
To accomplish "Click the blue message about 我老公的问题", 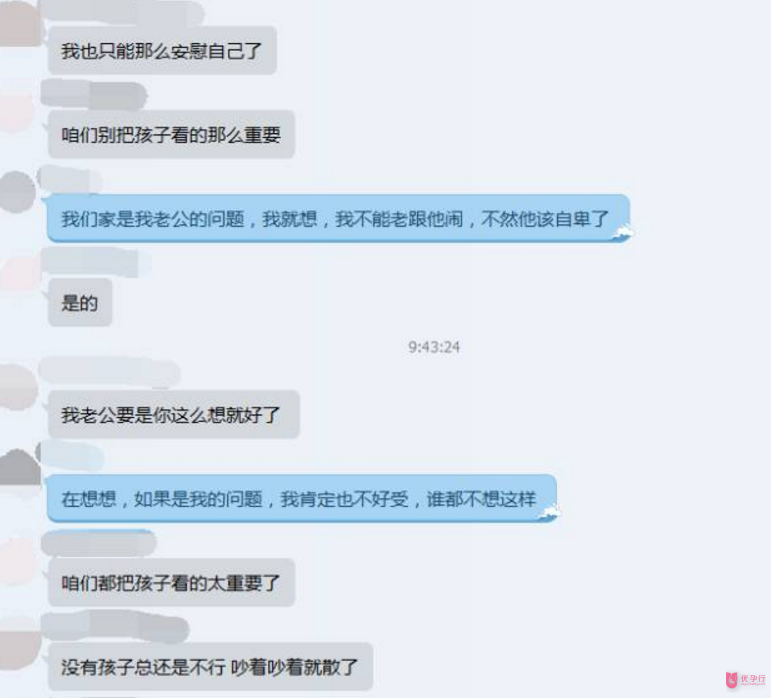I will tap(338, 218).
